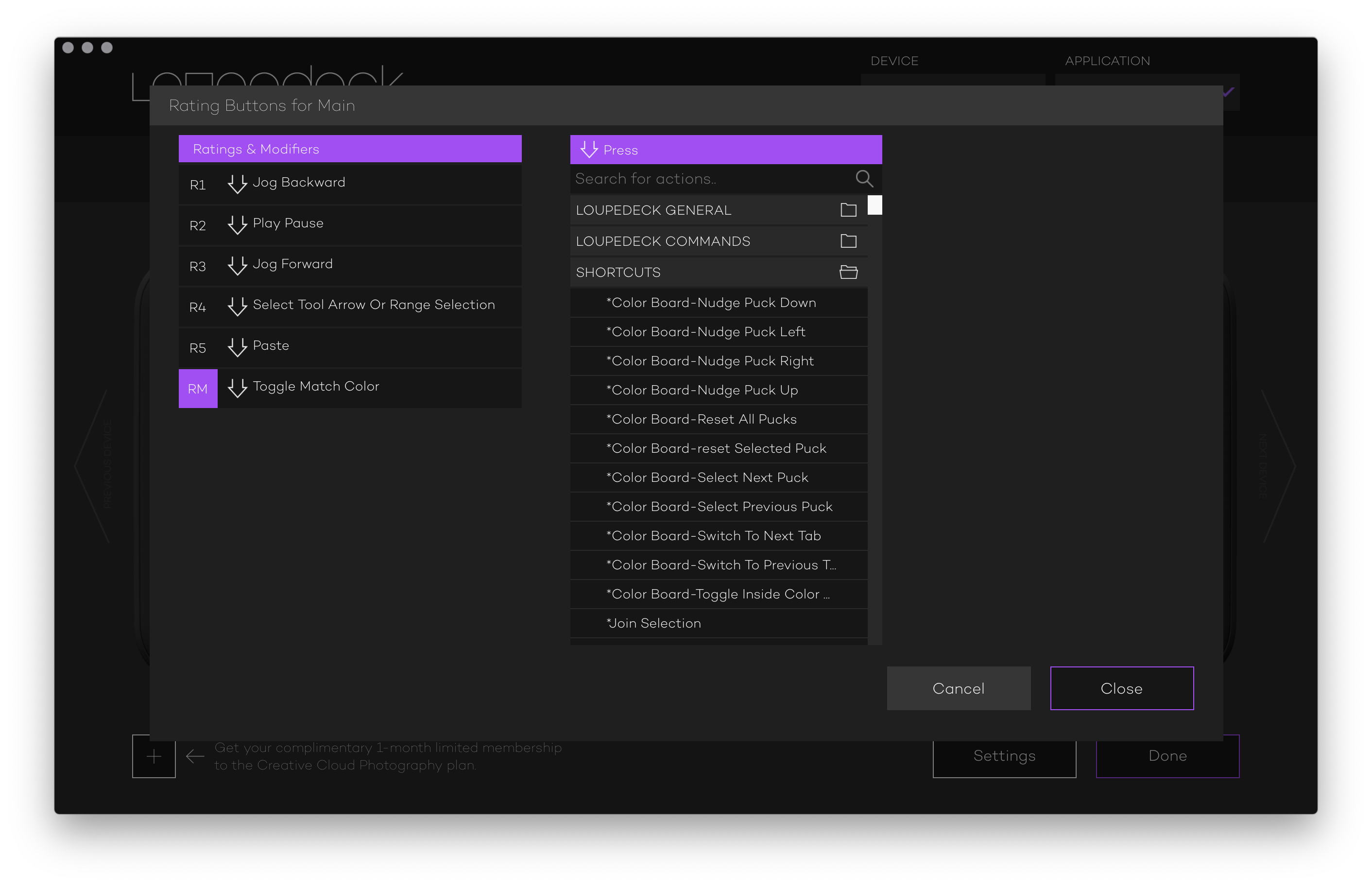
Task: Choose Color Board-Reset All Pucks action
Action: [701, 419]
